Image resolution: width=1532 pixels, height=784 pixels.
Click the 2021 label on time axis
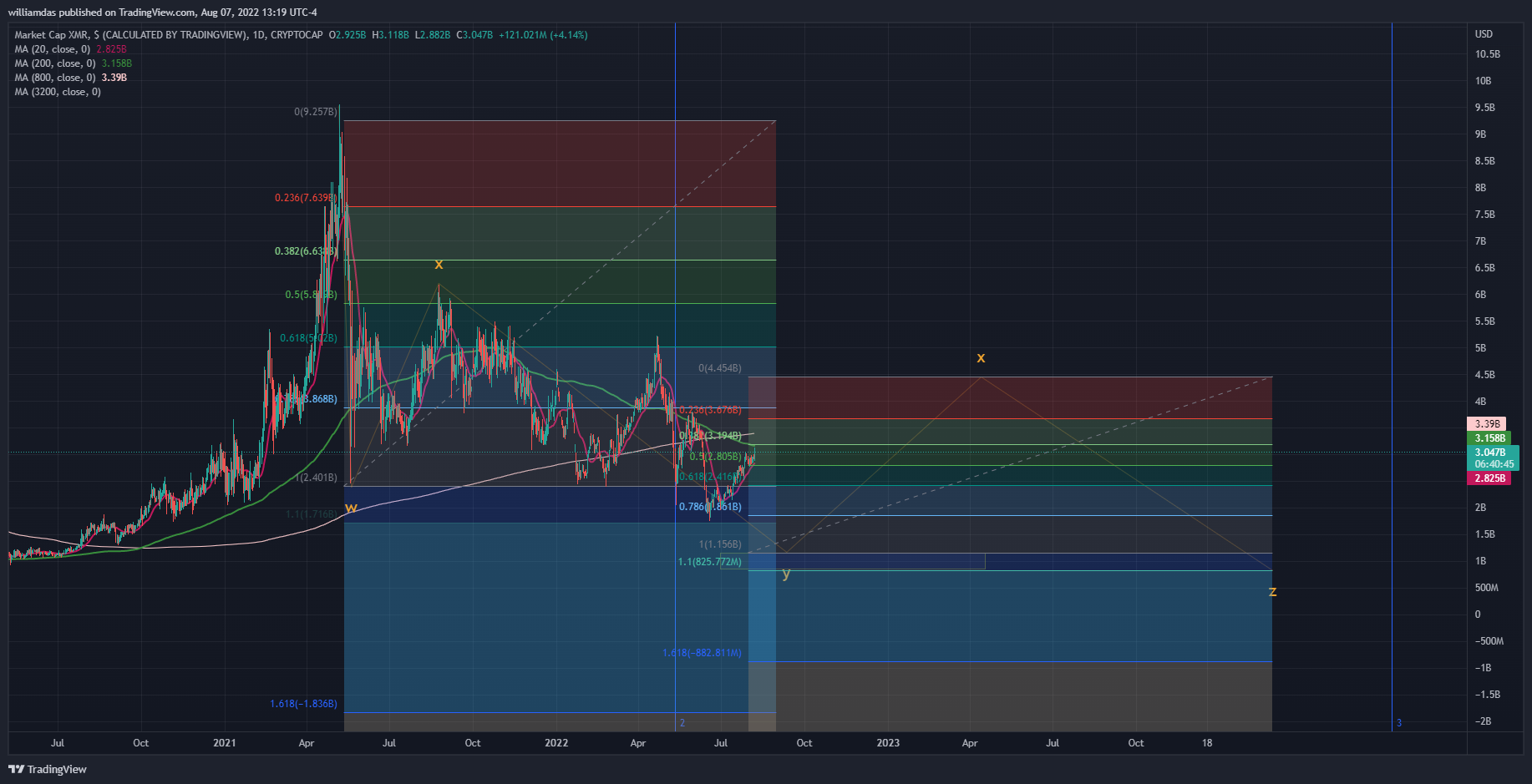tap(225, 743)
